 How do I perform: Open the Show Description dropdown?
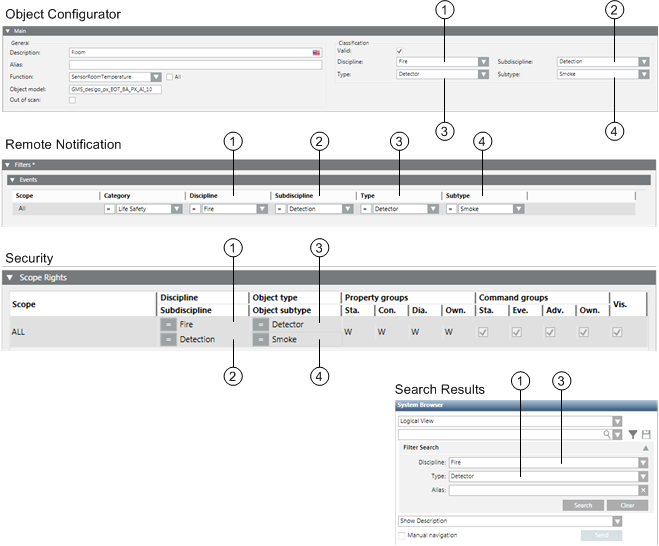click(617, 521)
